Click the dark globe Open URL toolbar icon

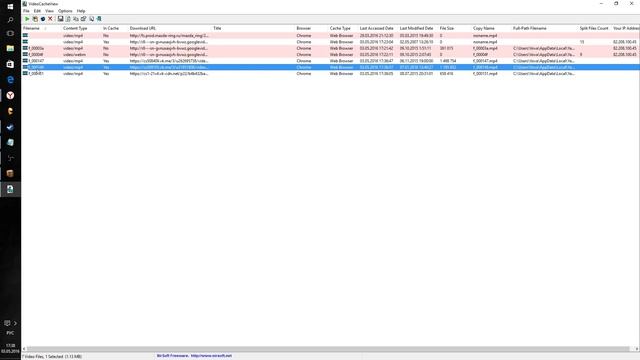pyautogui.click(x=43, y=19)
